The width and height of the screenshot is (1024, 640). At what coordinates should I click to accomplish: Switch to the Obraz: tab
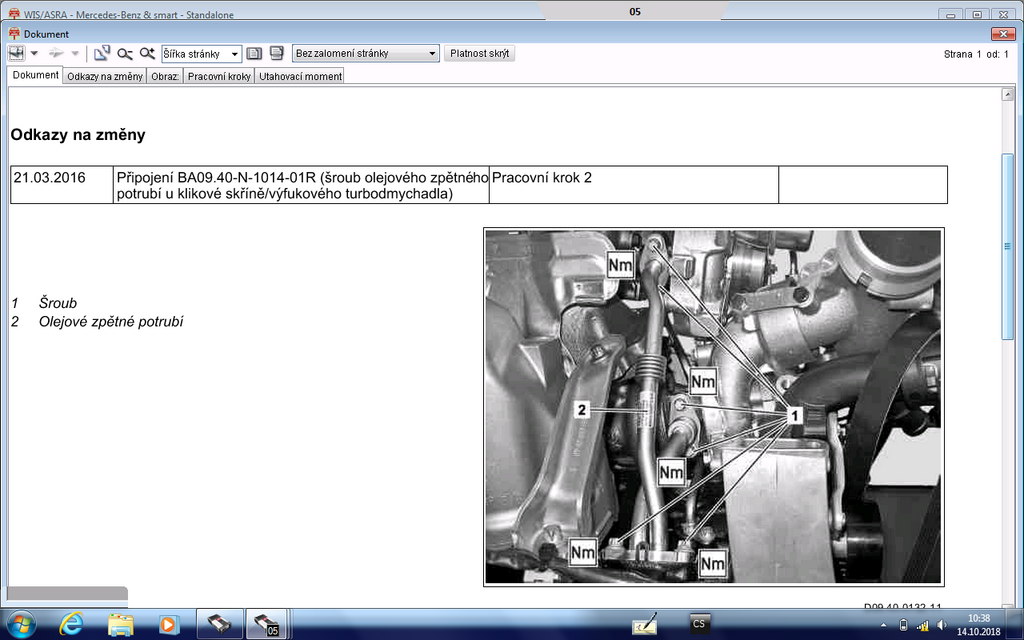[165, 76]
